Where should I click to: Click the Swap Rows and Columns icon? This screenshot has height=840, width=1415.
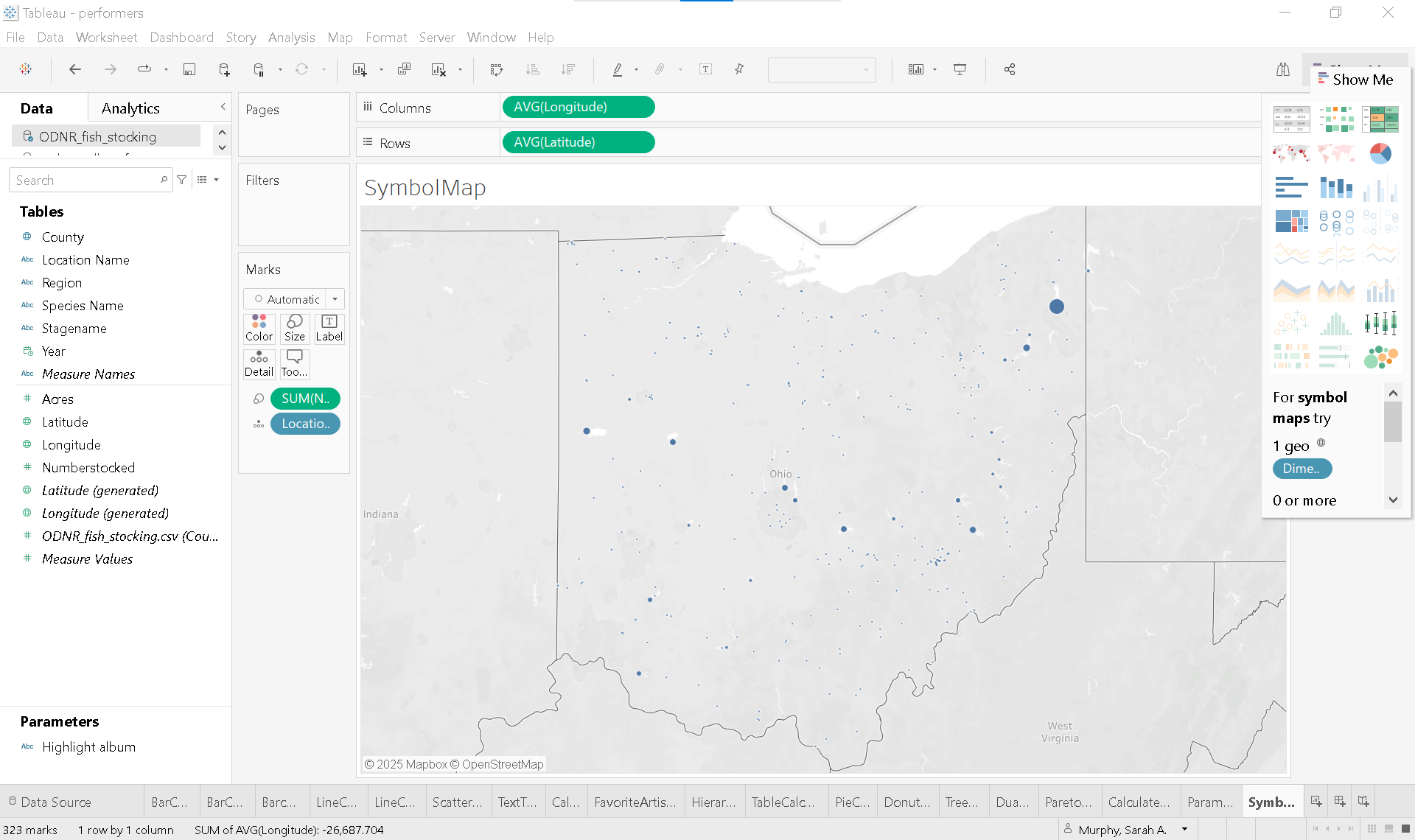pyautogui.click(x=497, y=69)
